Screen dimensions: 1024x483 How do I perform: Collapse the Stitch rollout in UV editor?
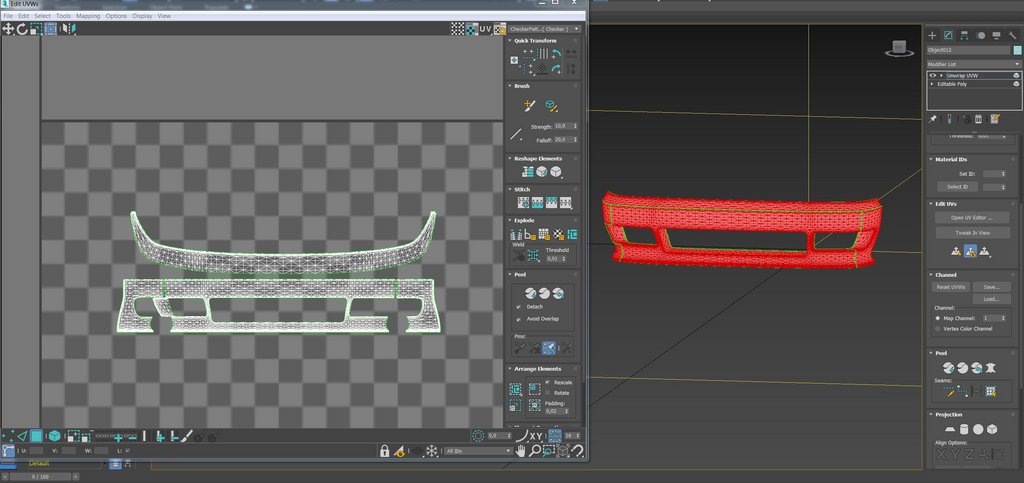click(509, 189)
